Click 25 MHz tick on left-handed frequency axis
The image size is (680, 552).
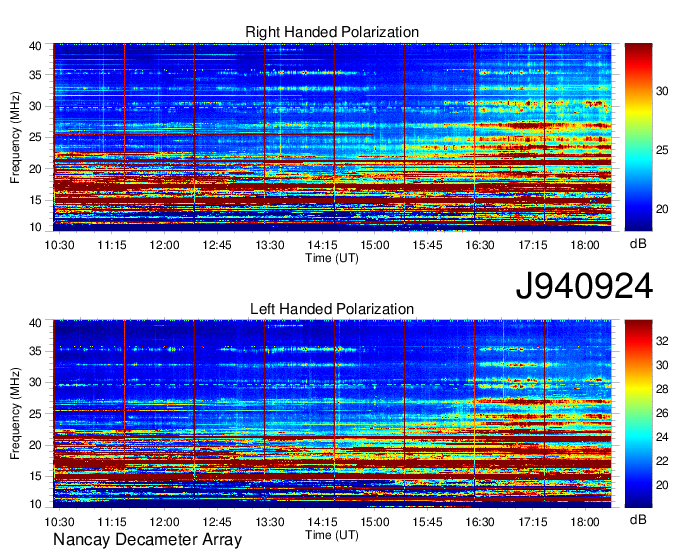(35, 414)
